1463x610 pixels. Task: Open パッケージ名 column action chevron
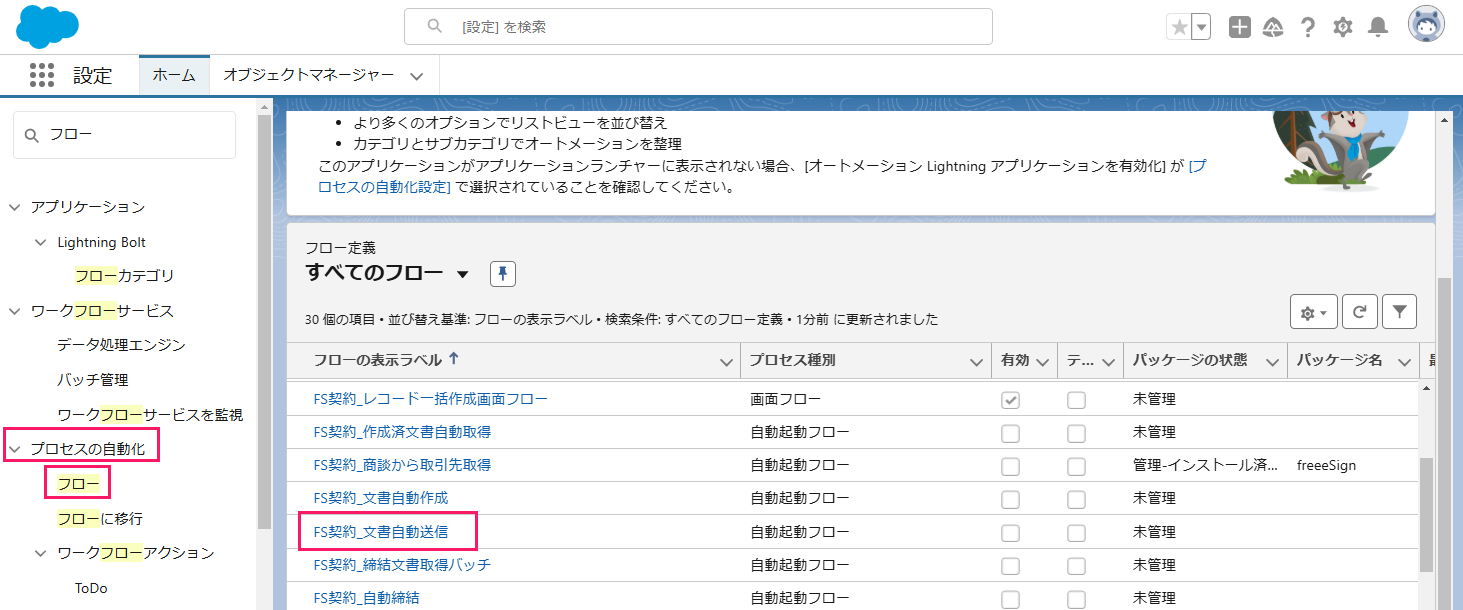1405,362
